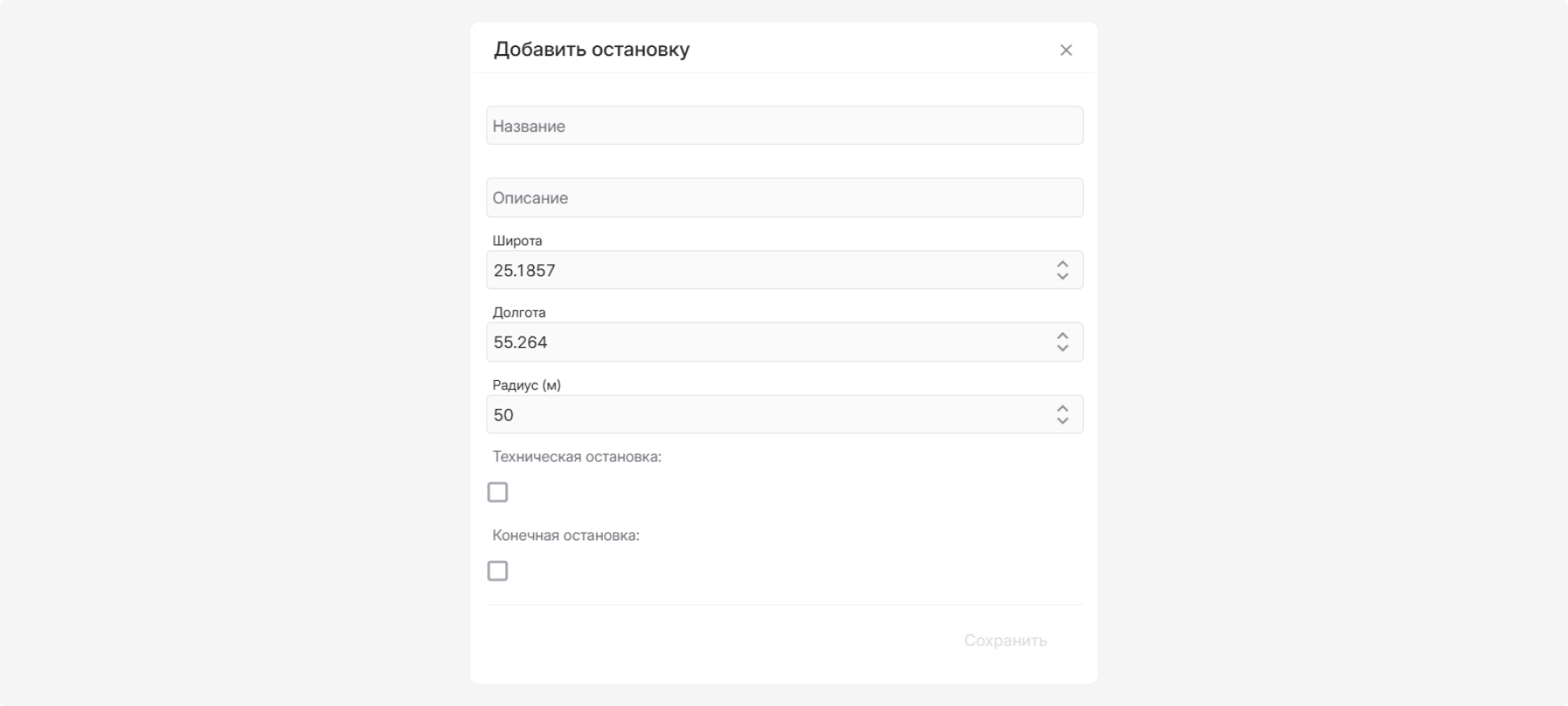This screenshot has height=706, width=1568.
Task: Click the Долгота field label
Action: coord(519,312)
